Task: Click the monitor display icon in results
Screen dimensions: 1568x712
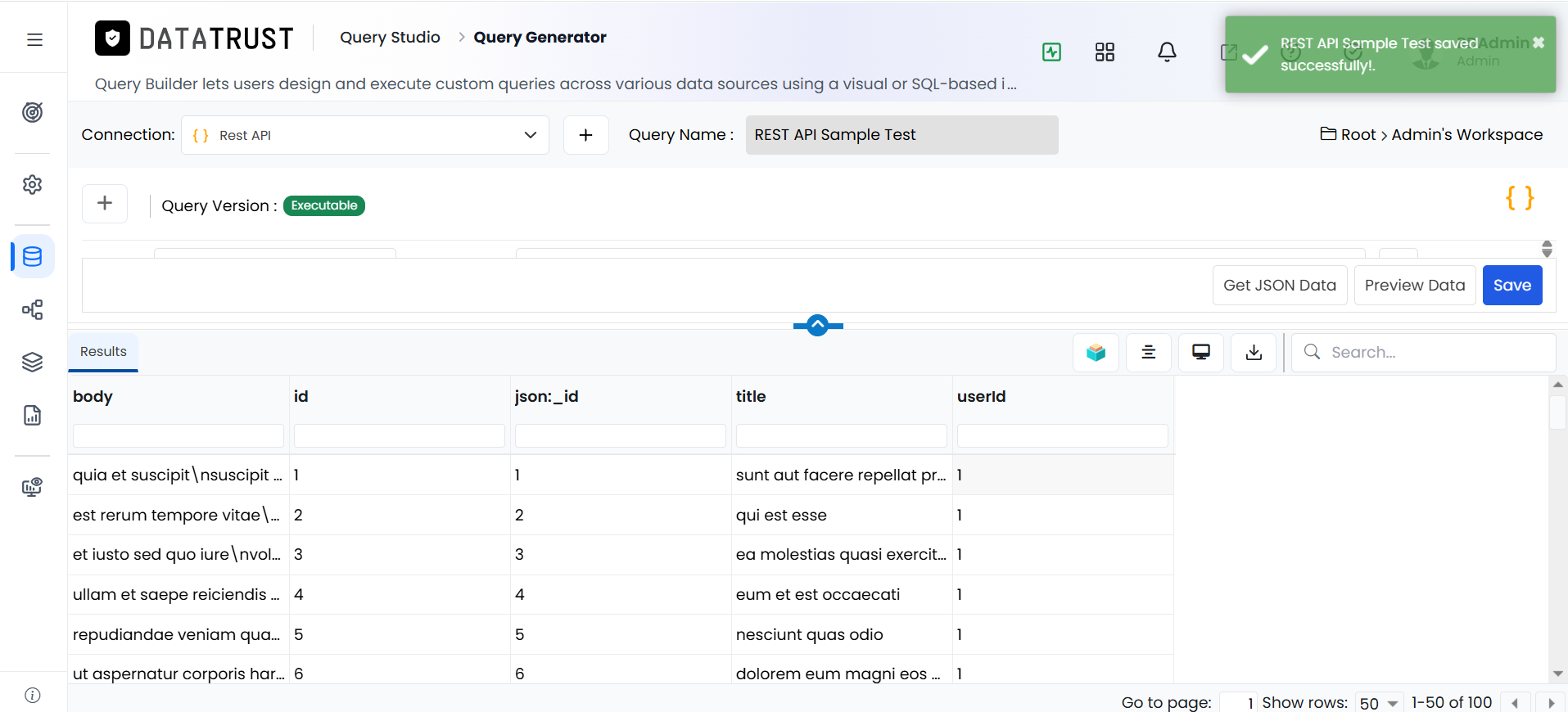Action: pos(1201,353)
